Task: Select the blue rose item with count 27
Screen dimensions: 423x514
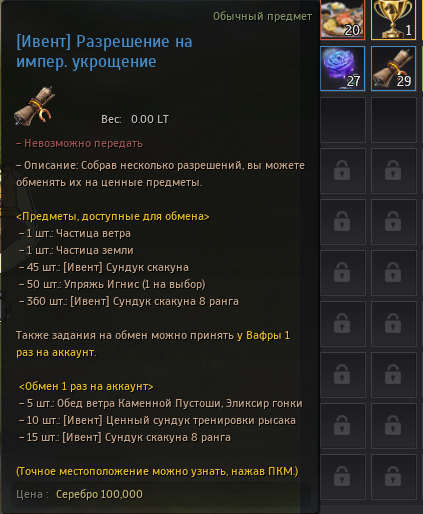Action: 342,69
